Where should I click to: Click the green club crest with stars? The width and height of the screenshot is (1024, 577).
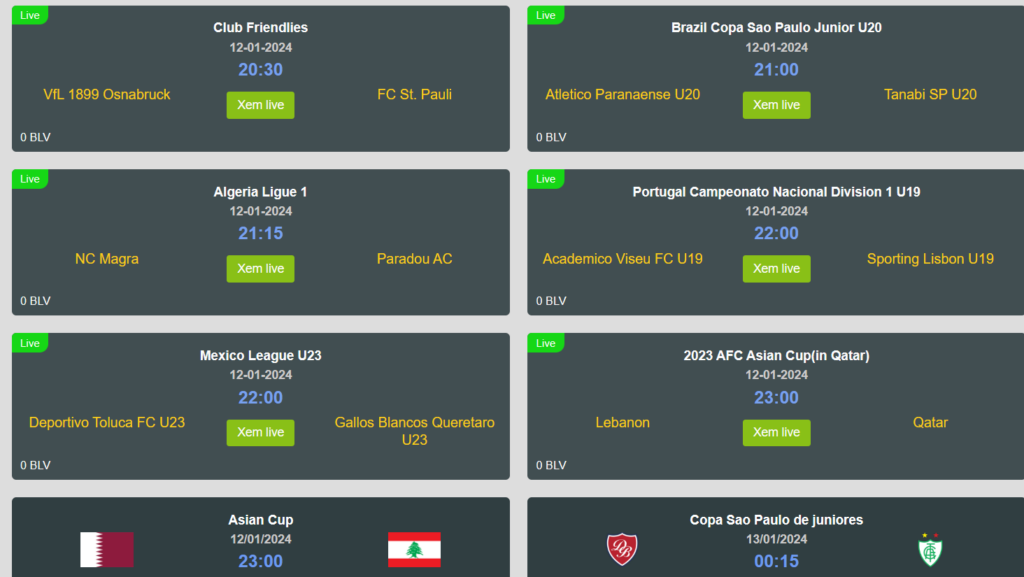[x=930, y=549]
